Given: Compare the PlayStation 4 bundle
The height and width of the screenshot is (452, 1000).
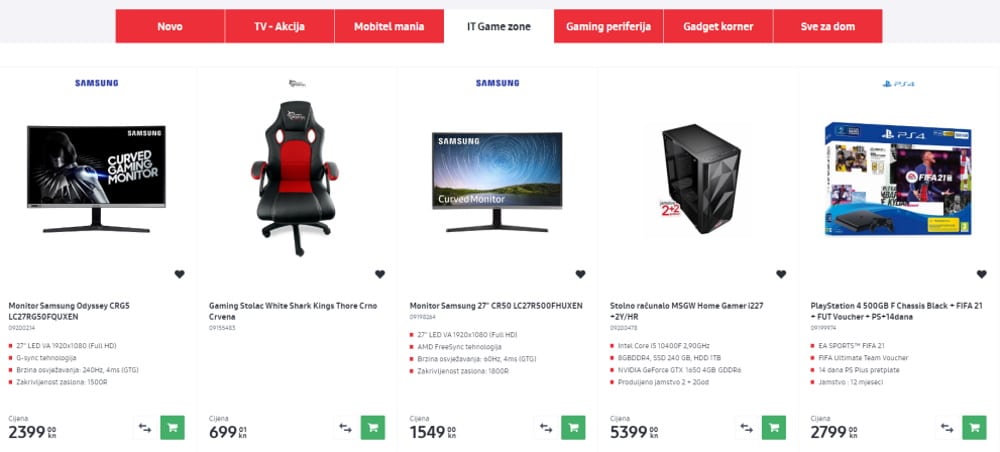Looking at the screenshot, I should click(x=947, y=428).
